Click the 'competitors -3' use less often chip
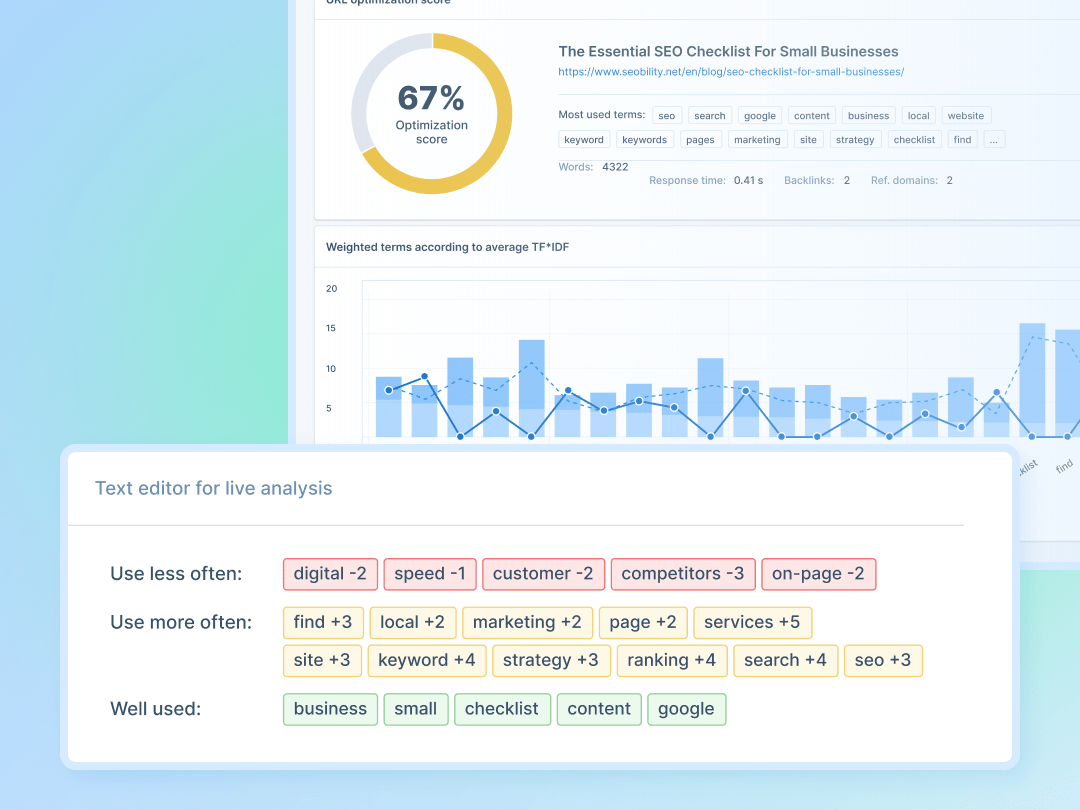The image size is (1080, 810). click(682, 574)
